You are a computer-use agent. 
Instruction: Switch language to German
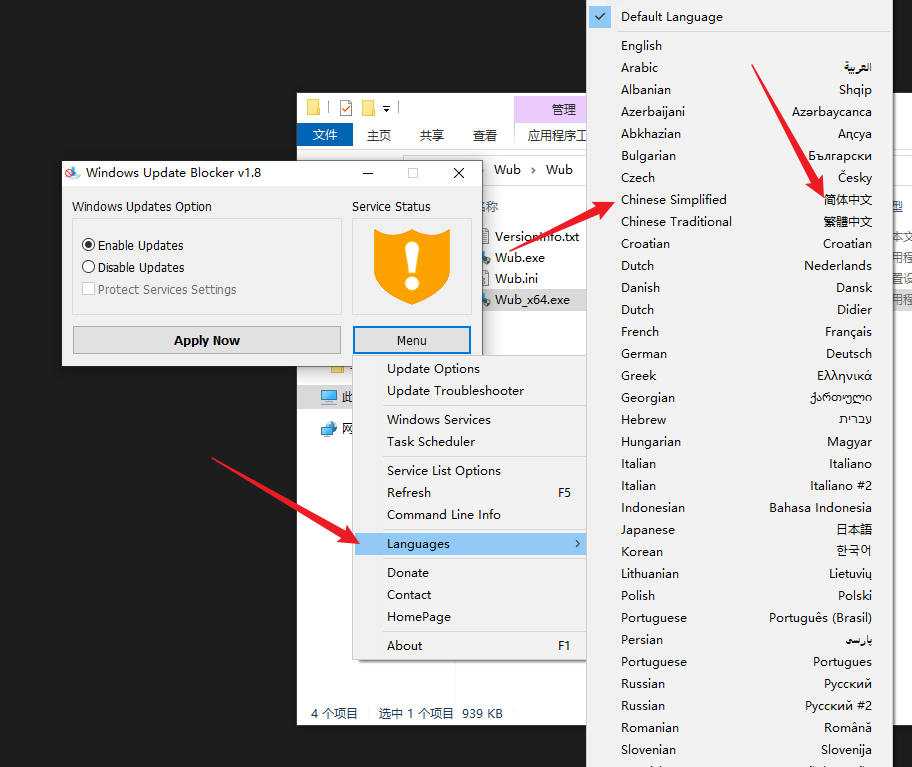(x=739, y=354)
